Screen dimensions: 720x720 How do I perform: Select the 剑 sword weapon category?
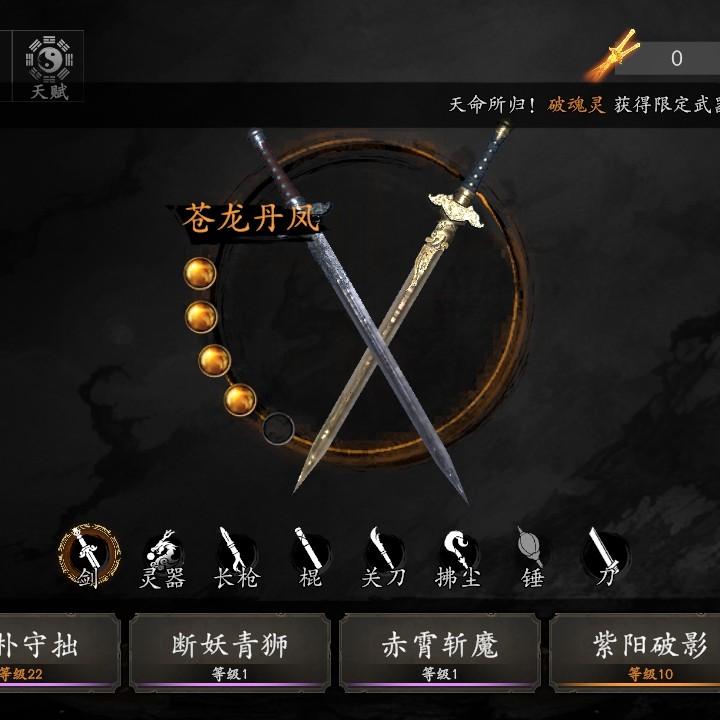click(x=89, y=556)
